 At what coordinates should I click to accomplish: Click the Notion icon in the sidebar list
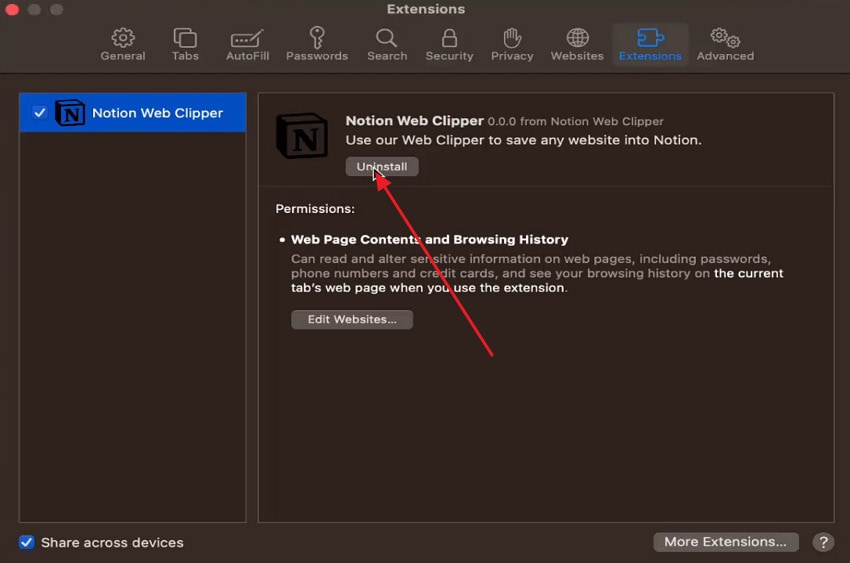(70, 113)
